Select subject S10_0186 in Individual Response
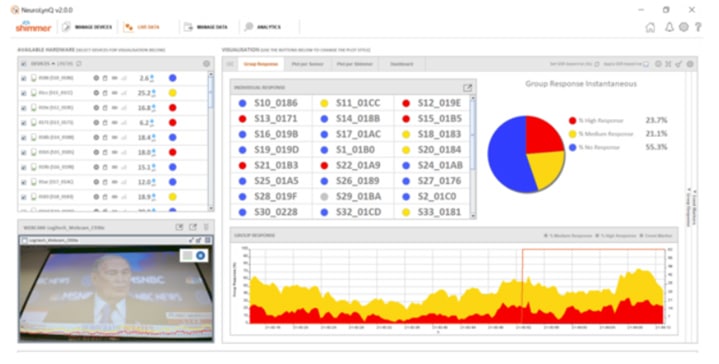719x364 pixels. pos(271,103)
